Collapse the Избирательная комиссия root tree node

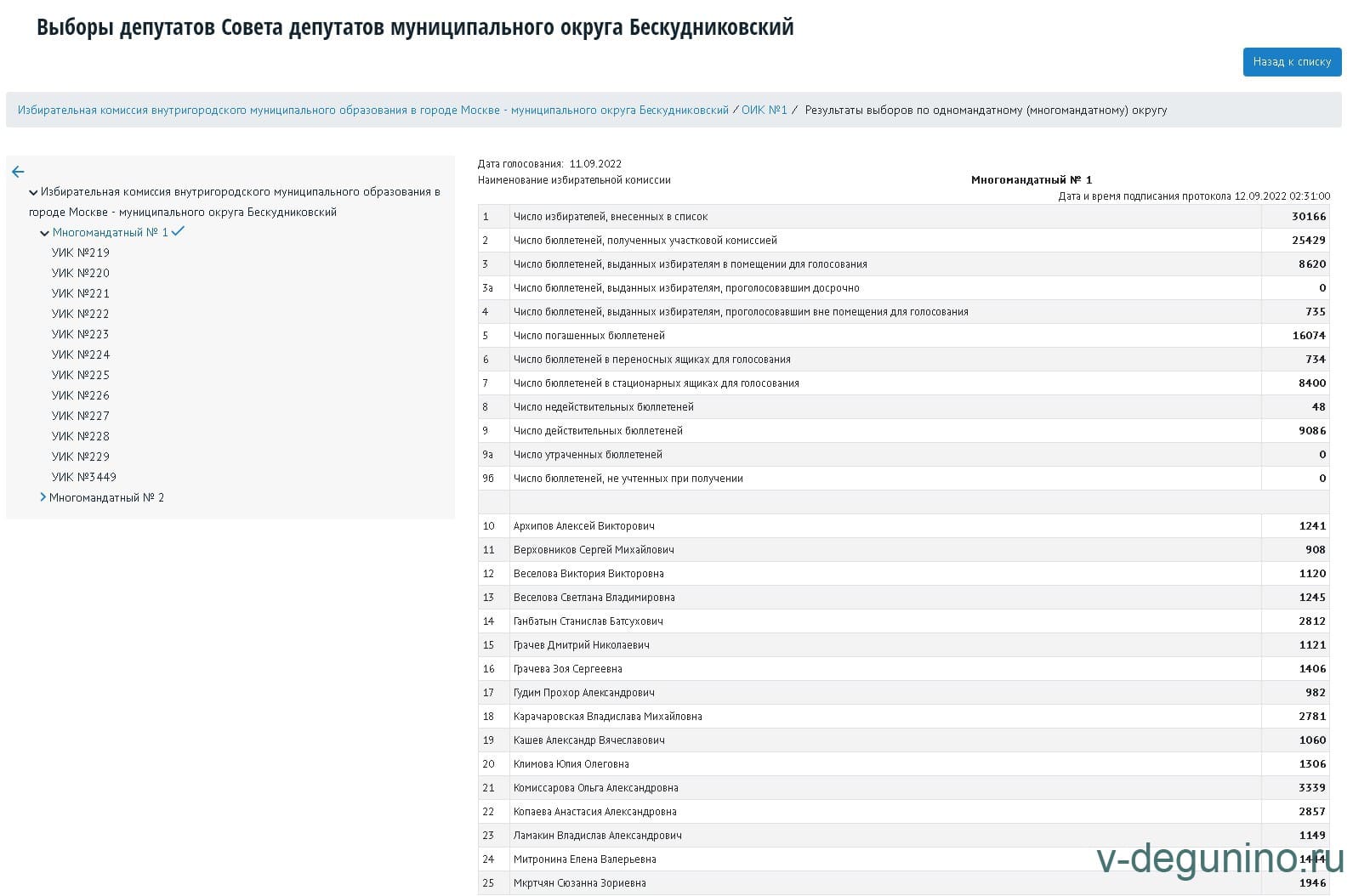click(33, 193)
